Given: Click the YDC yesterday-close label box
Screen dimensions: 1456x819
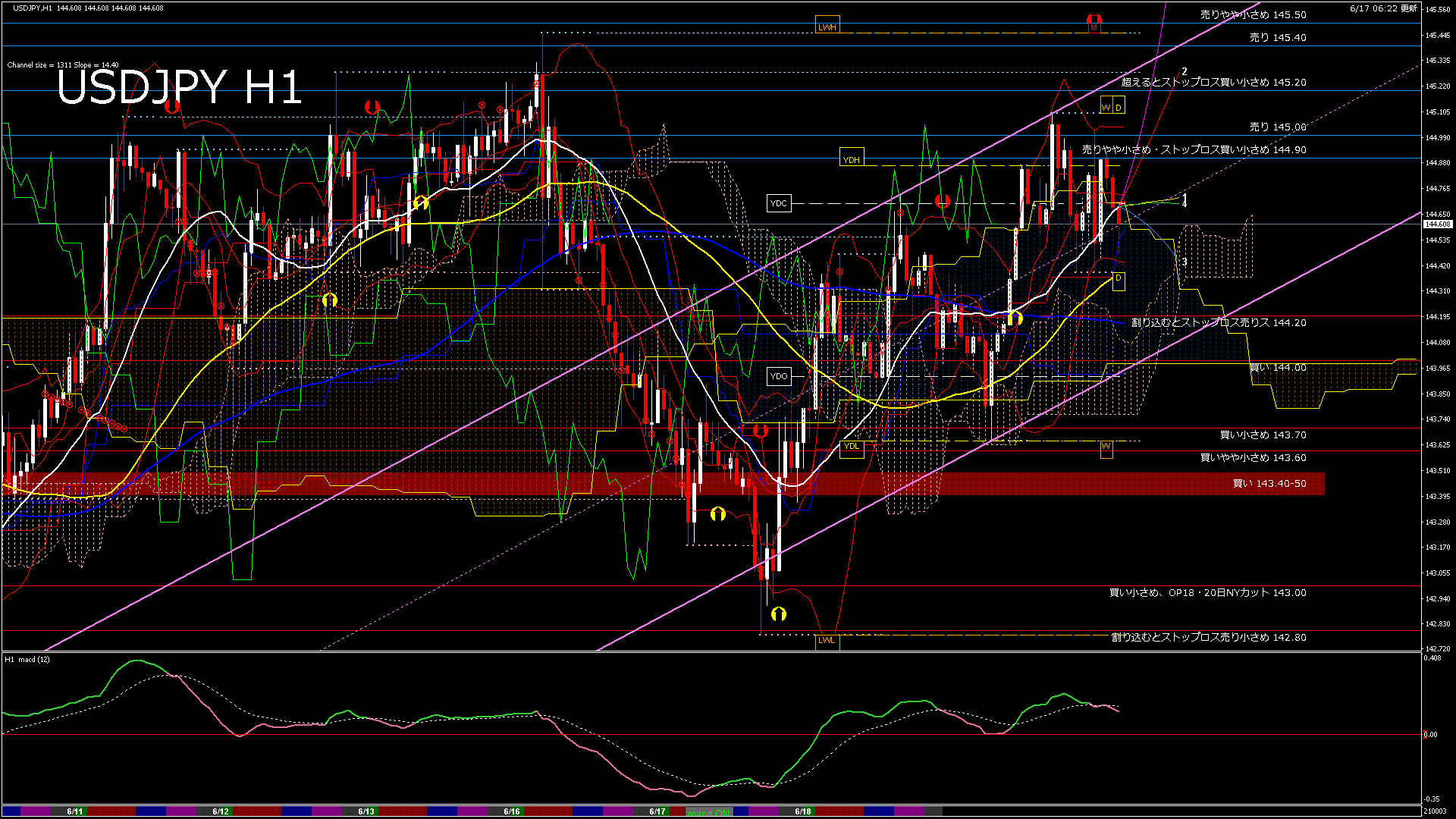Looking at the screenshot, I should 779,203.
